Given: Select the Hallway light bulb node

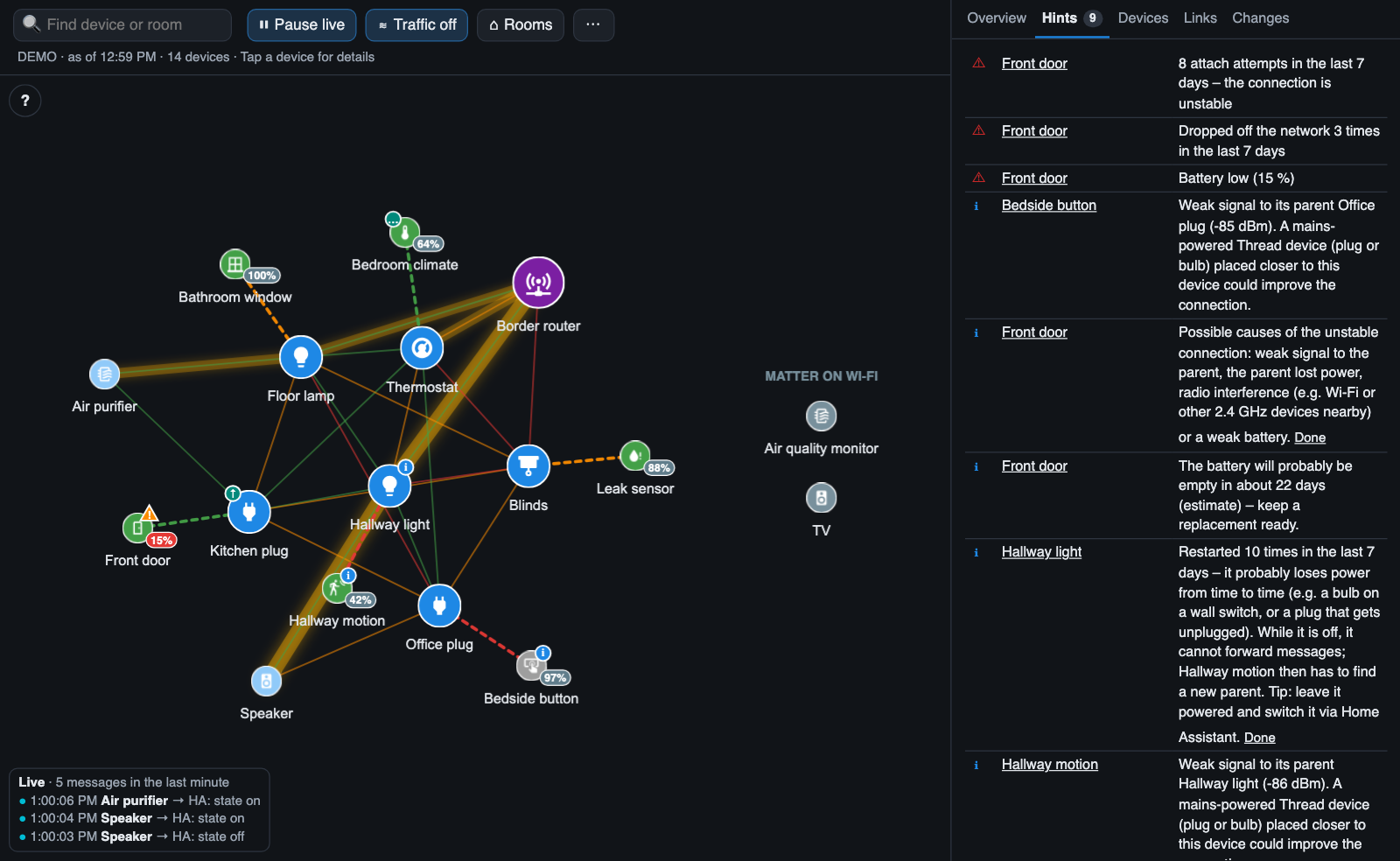Looking at the screenshot, I should click(390, 486).
